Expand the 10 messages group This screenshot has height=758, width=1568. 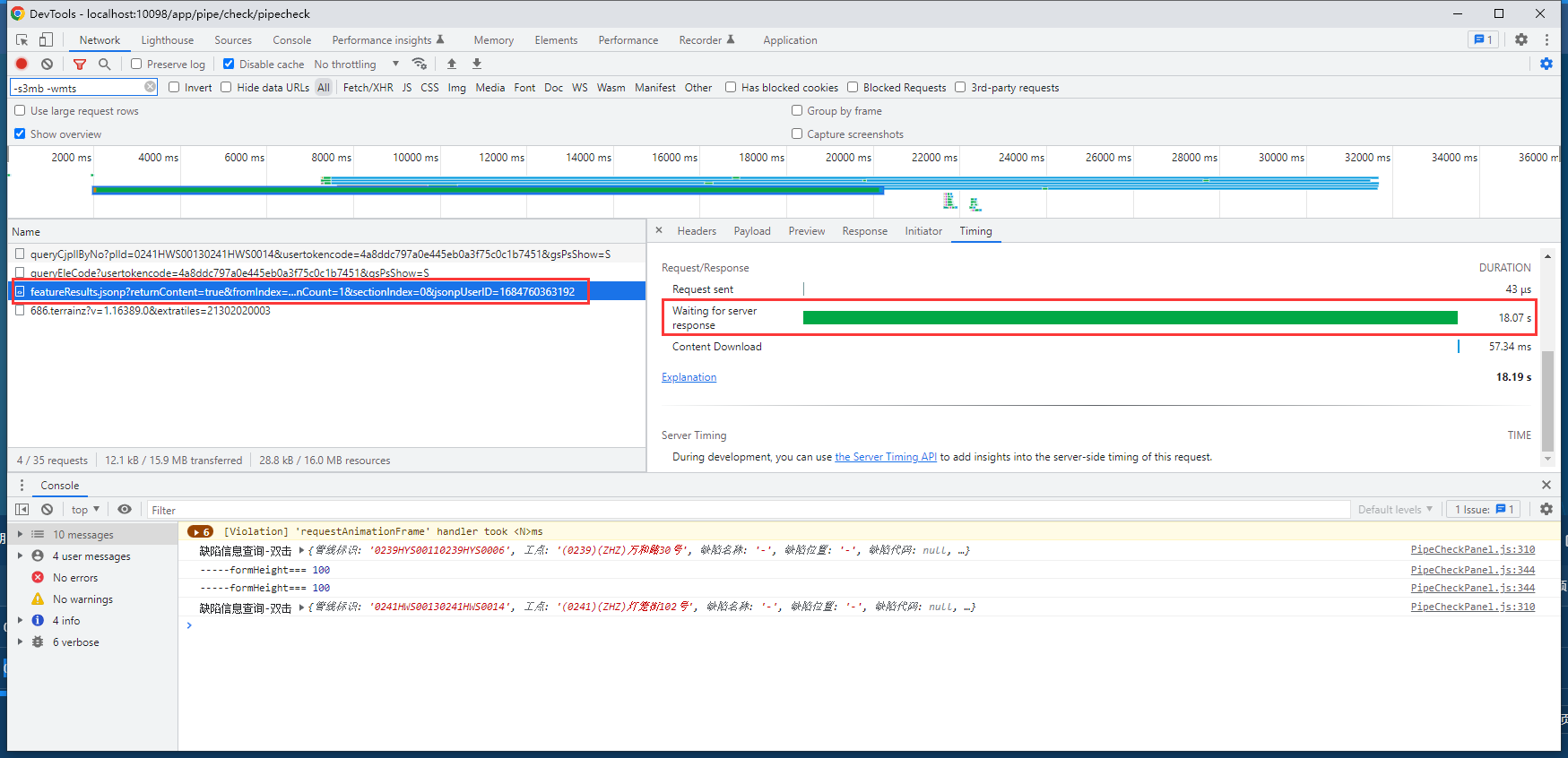click(x=20, y=534)
